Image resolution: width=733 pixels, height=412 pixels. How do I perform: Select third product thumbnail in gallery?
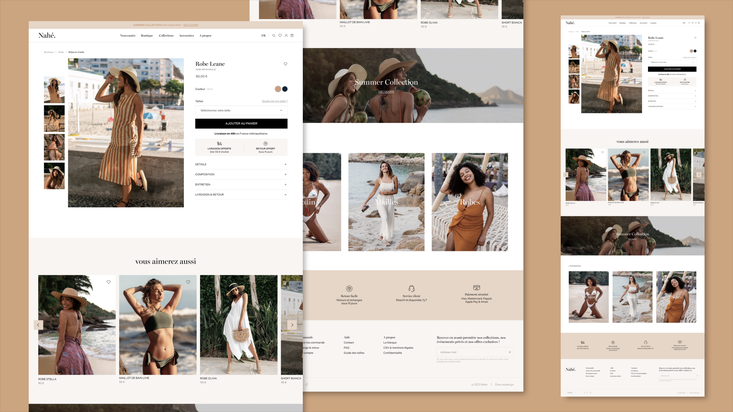[54, 147]
